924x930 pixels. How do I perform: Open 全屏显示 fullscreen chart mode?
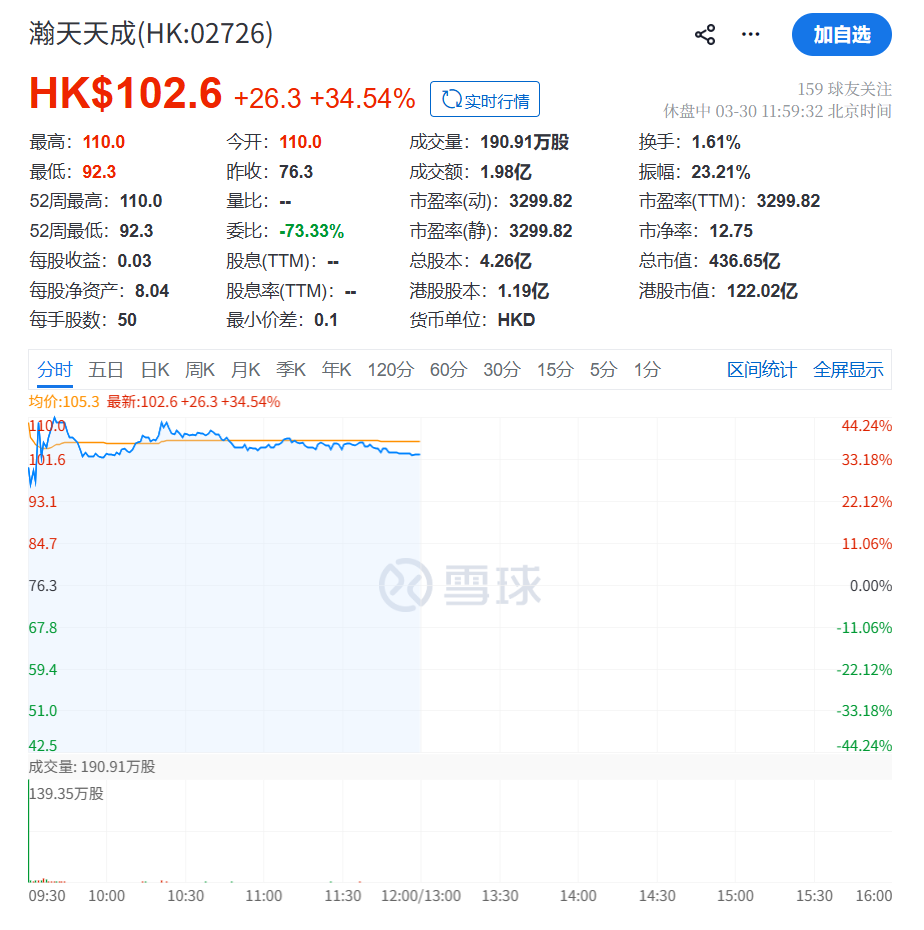tap(849, 369)
